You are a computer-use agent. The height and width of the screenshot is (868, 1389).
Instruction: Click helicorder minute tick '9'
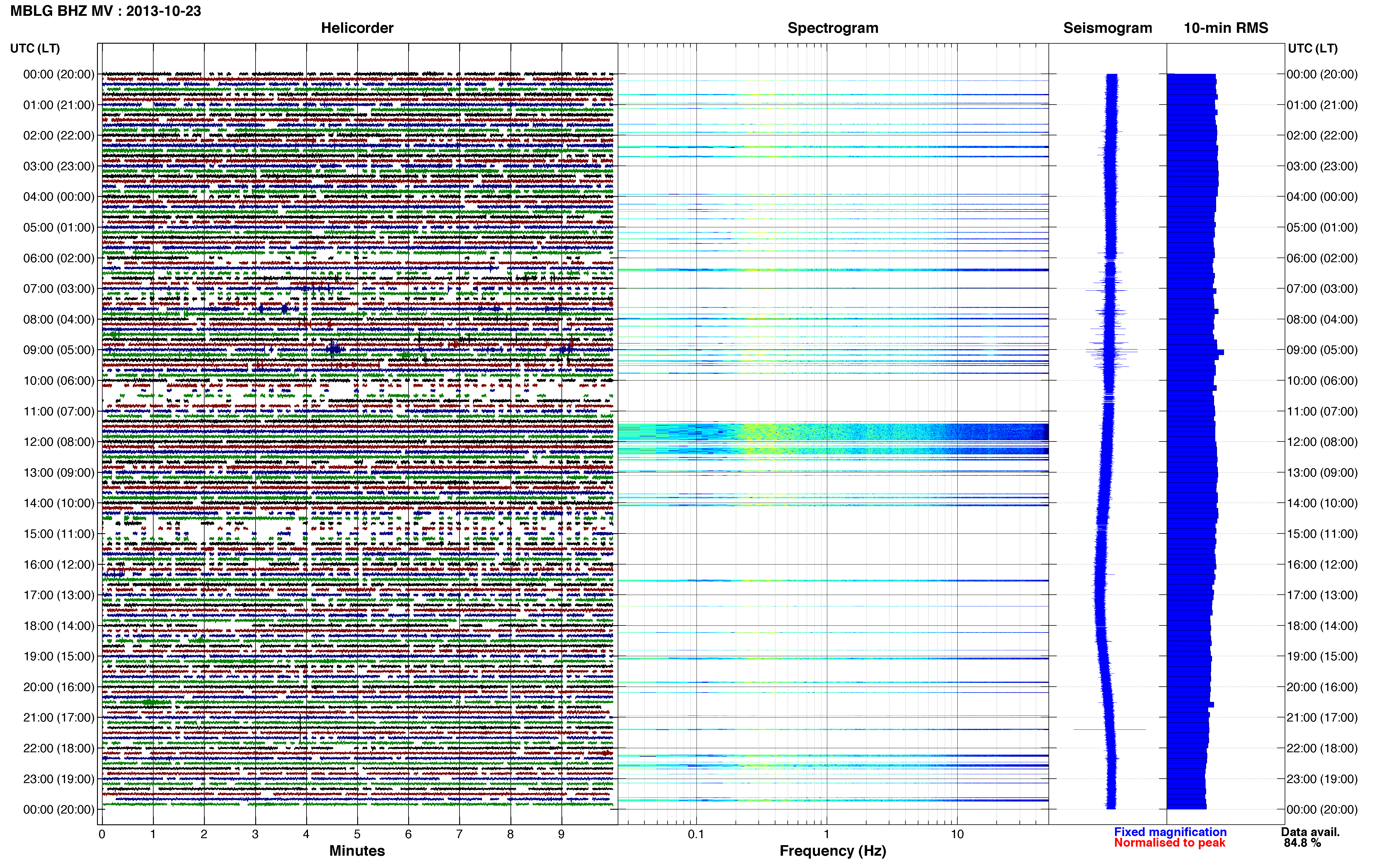[x=561, y=834]
